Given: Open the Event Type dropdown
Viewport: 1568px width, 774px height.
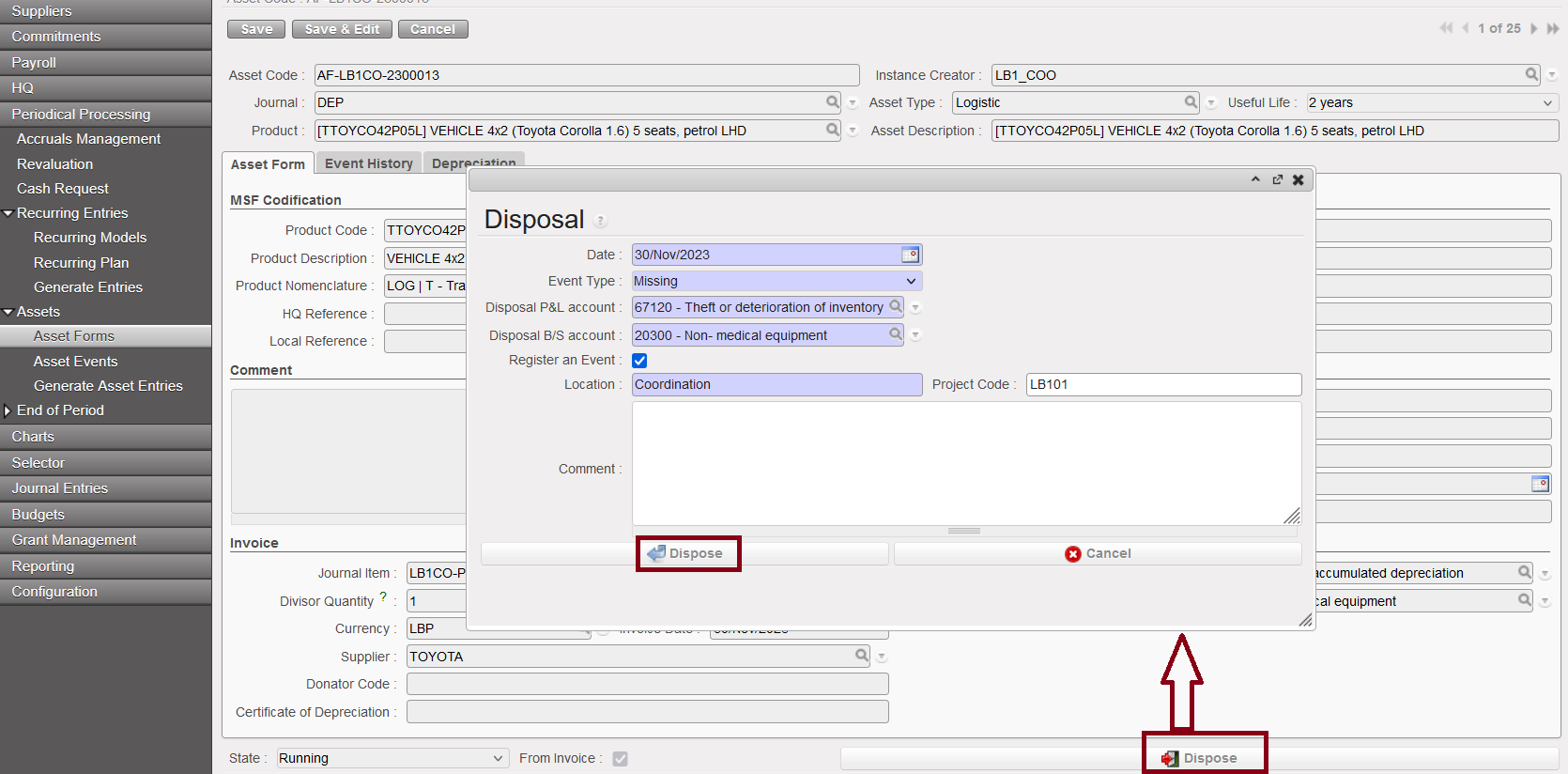Looking at the screenshot, I should click(x=776, y=281).
